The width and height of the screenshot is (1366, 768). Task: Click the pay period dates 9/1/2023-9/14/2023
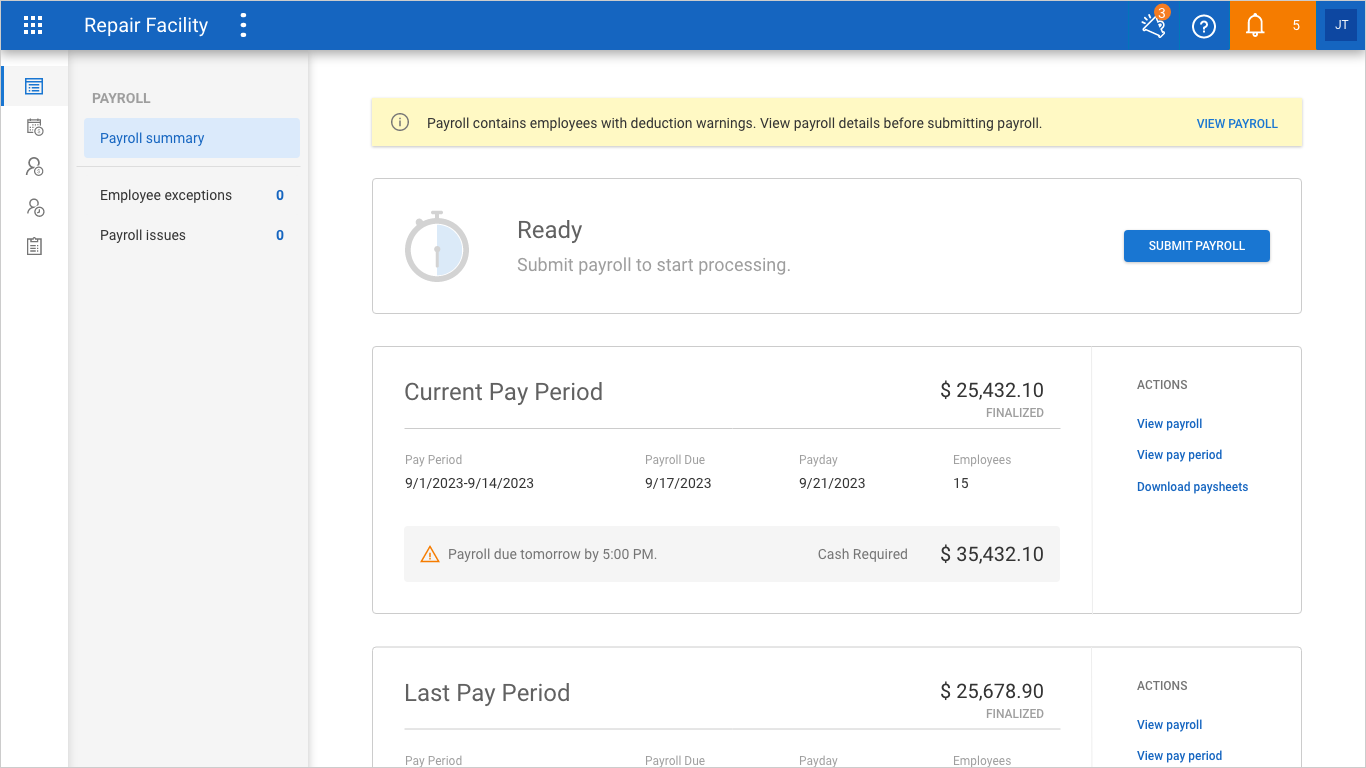click(469, 483)
